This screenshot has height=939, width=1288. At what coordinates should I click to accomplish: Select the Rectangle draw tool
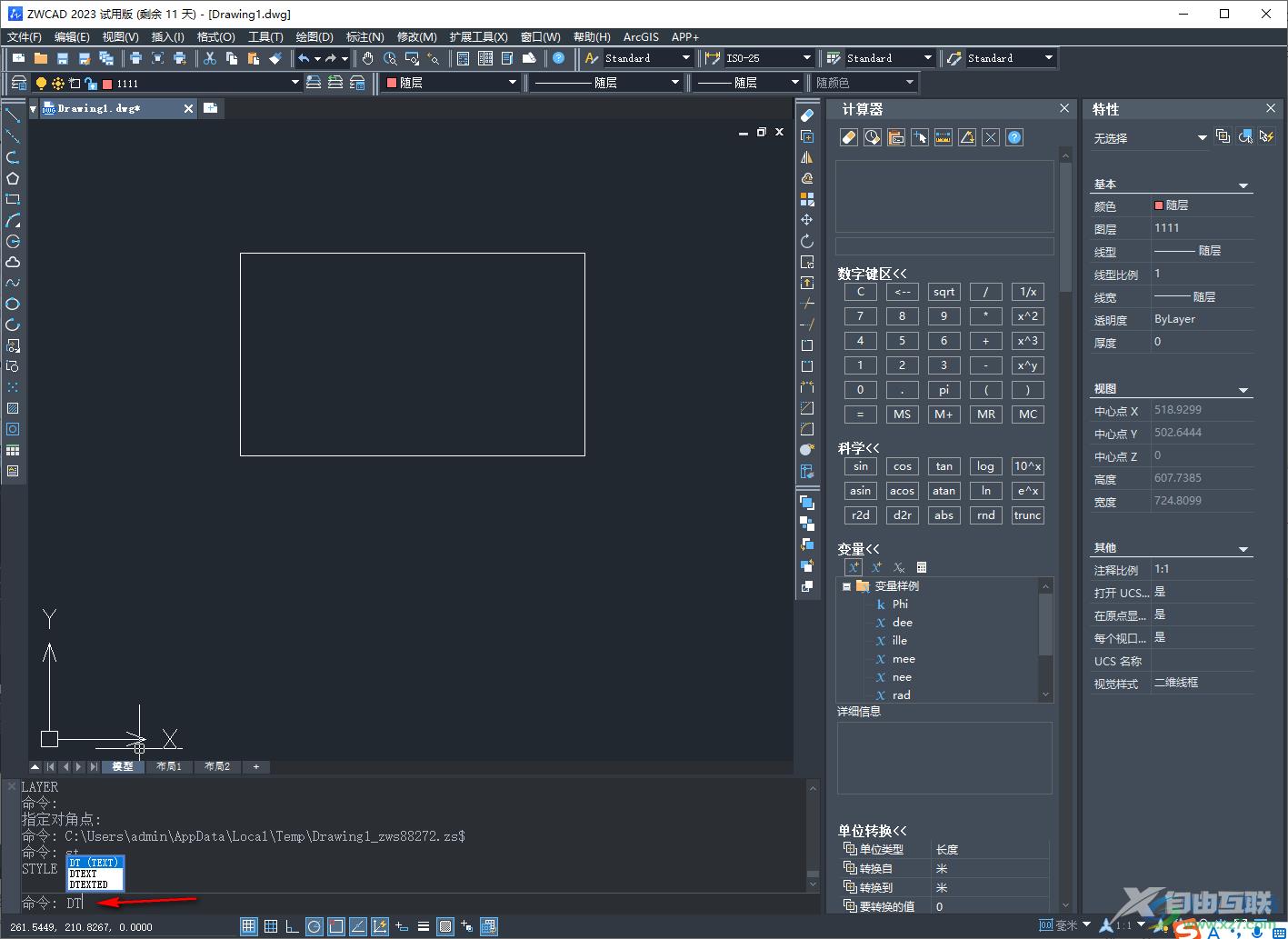tap(13, 199)
